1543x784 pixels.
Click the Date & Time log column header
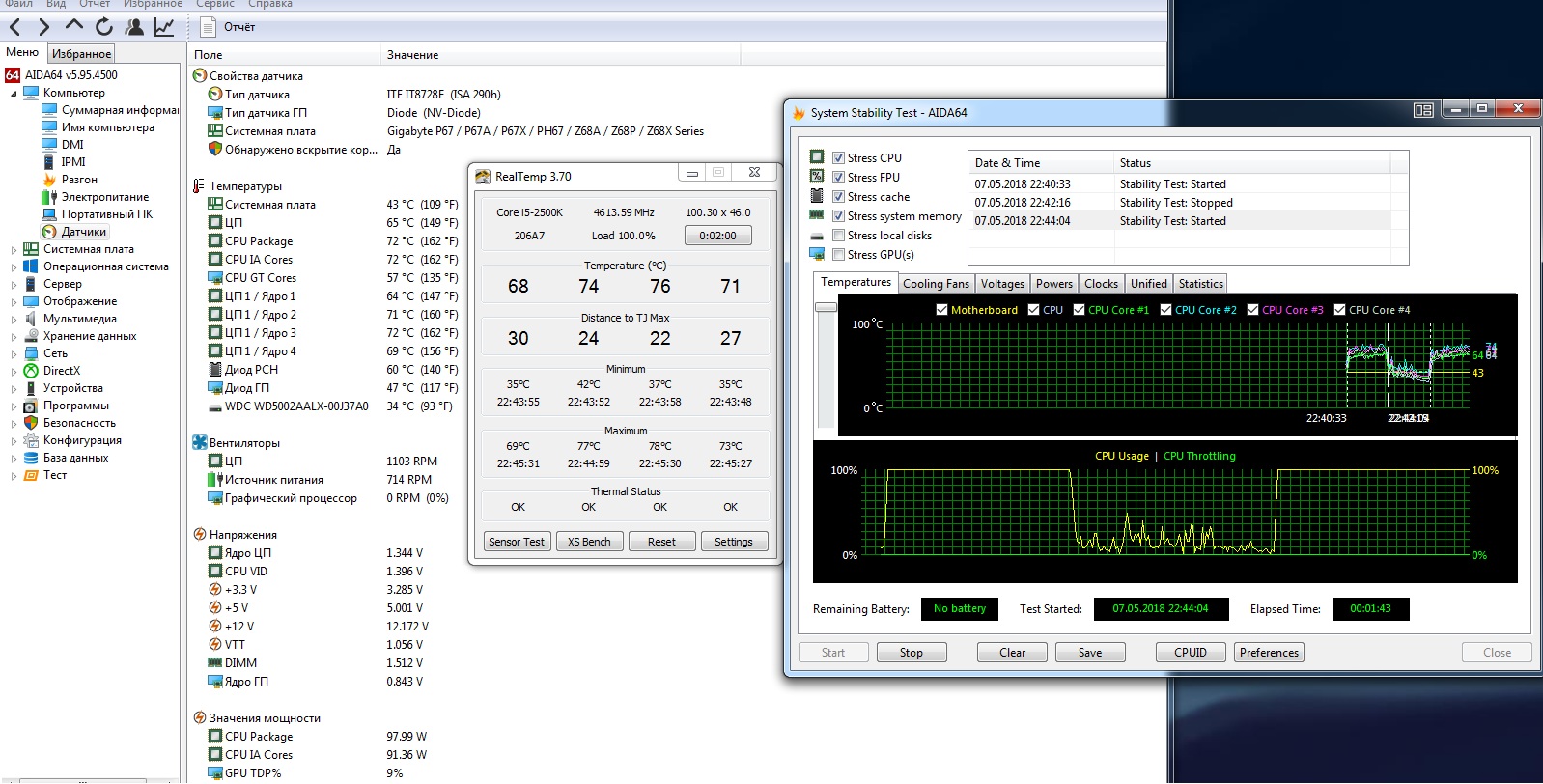coord(1041,163)
